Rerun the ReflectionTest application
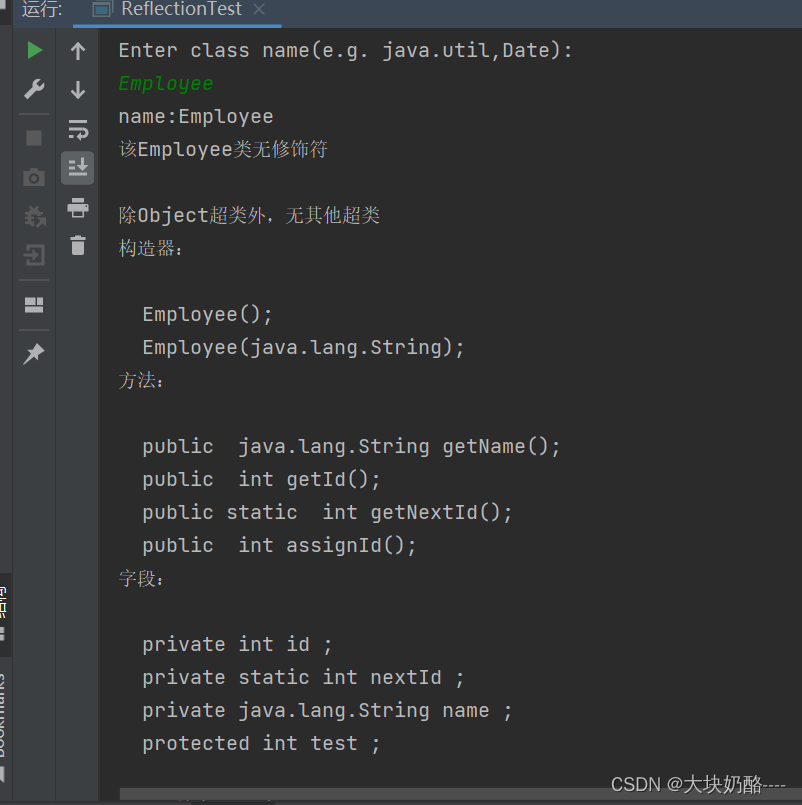Screen dimensions: 802x805 pyautogui.click(x=34, y=50)
